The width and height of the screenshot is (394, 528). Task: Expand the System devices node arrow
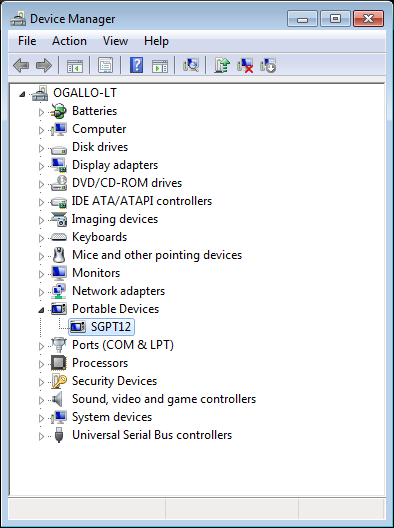click(x=41, y=418)
